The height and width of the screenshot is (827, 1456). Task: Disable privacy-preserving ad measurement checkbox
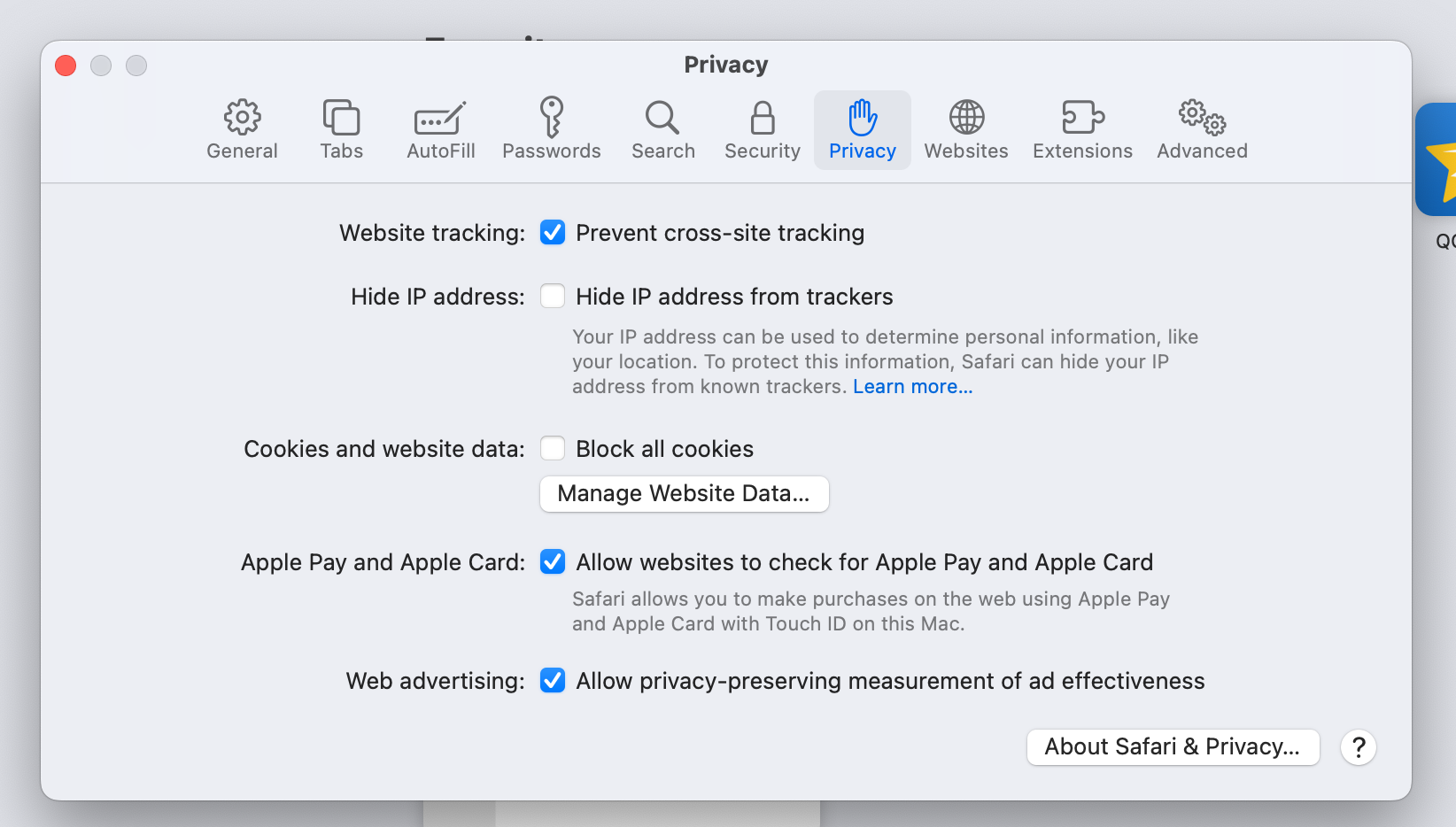pyautogui.click(x=553, y=681)
